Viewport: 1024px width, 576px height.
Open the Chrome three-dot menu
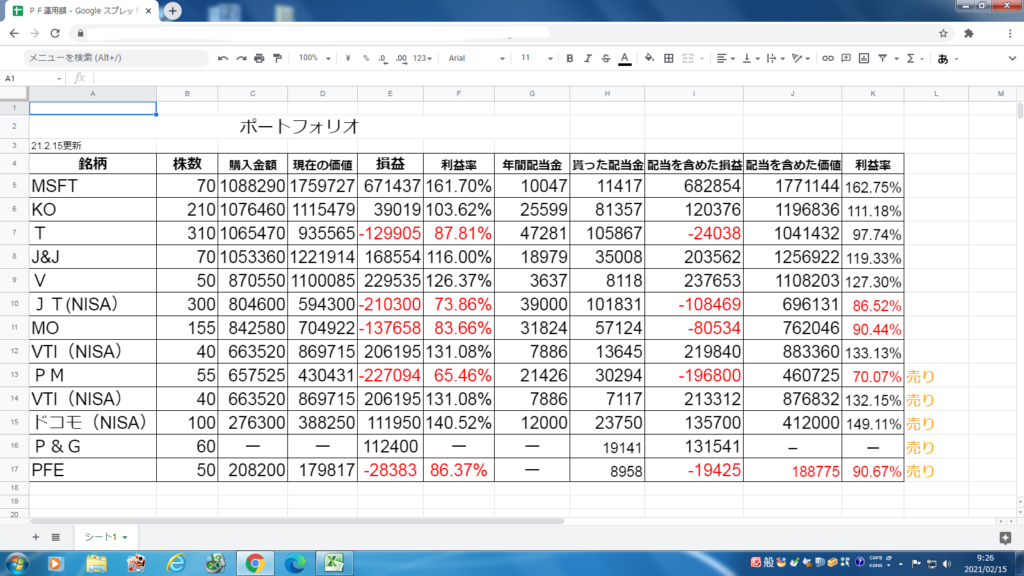(1010, 33)
